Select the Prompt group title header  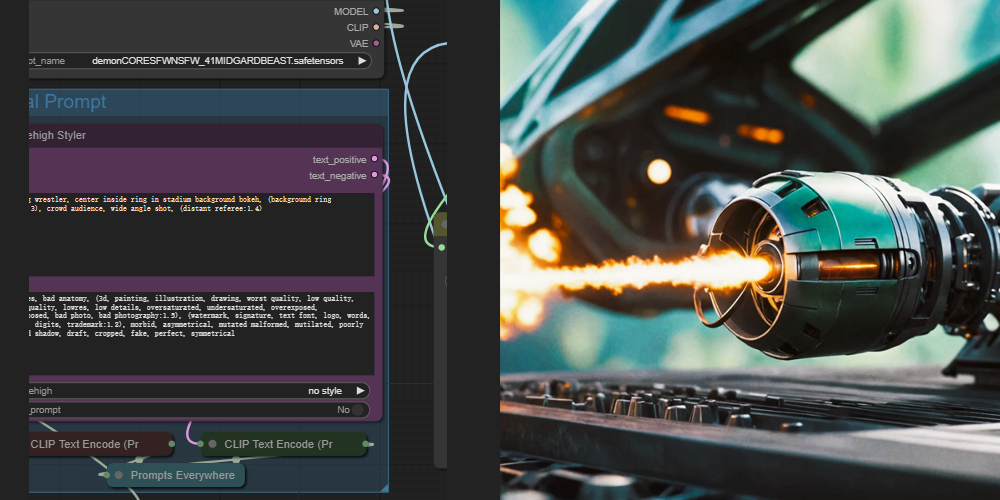208,102
